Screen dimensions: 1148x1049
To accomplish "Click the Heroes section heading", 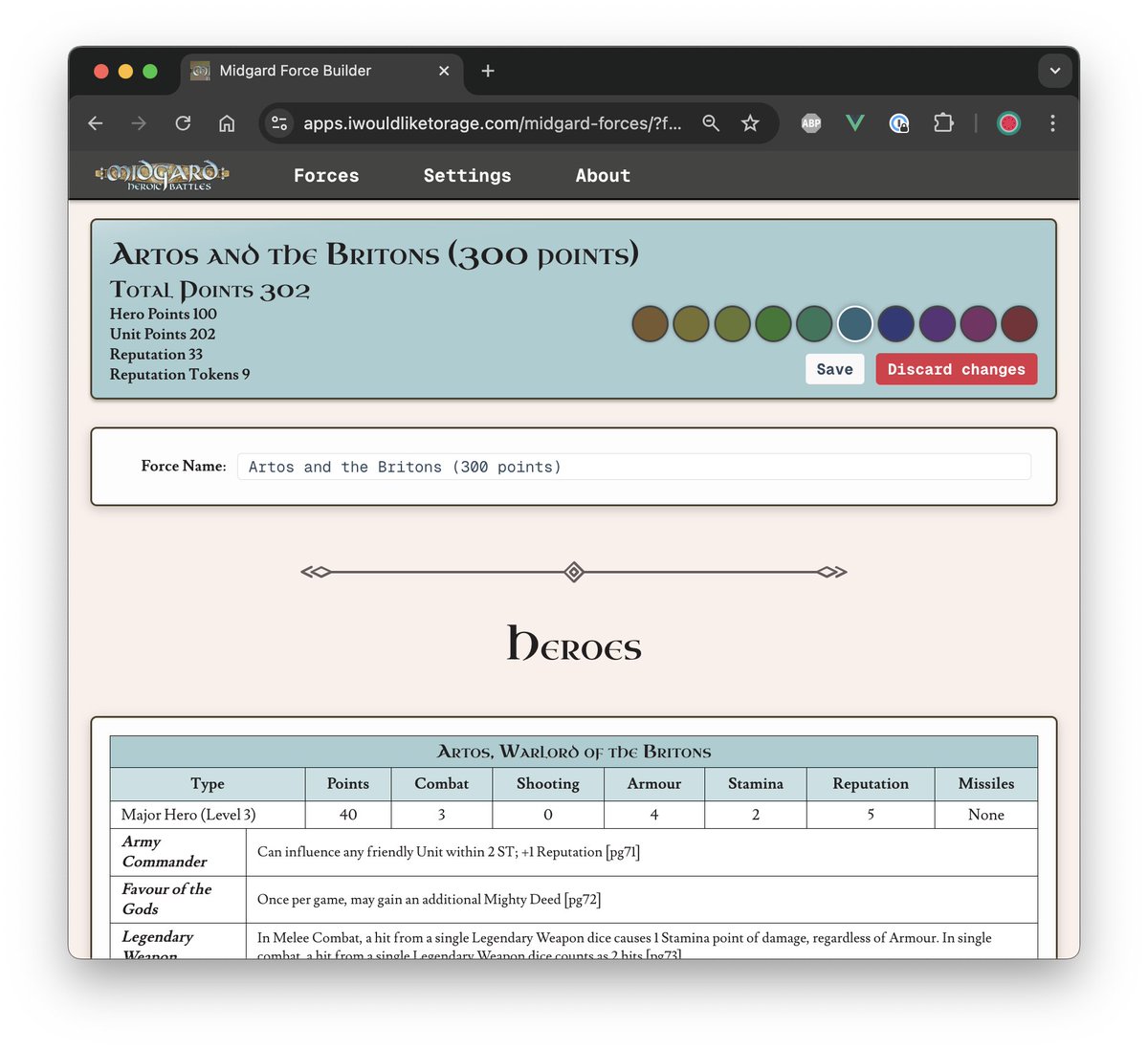I will click(574, 645).
